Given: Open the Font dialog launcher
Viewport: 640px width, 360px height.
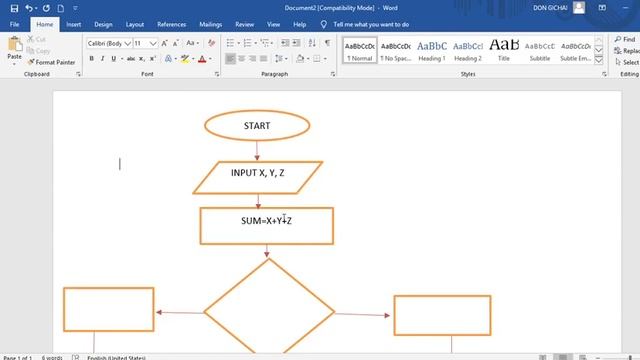Looking at the screenshot, I should [217, 74].
